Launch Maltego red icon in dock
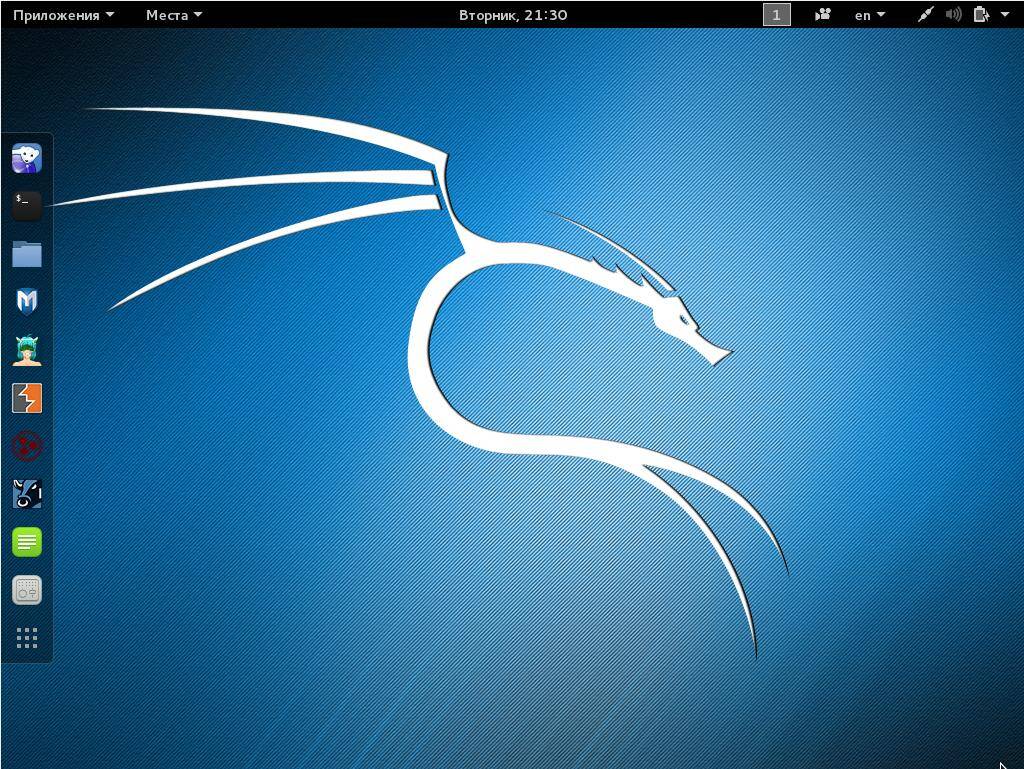1024x769 pixels. 27,446
